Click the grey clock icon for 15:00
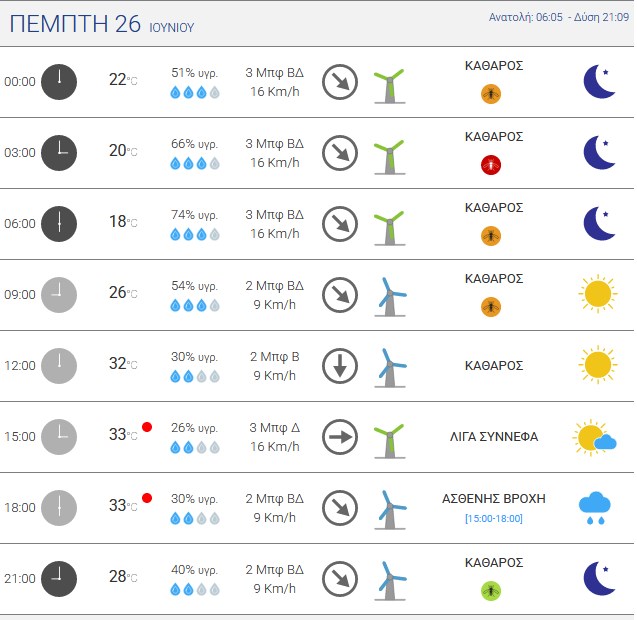637x620 pixels. 59,437
